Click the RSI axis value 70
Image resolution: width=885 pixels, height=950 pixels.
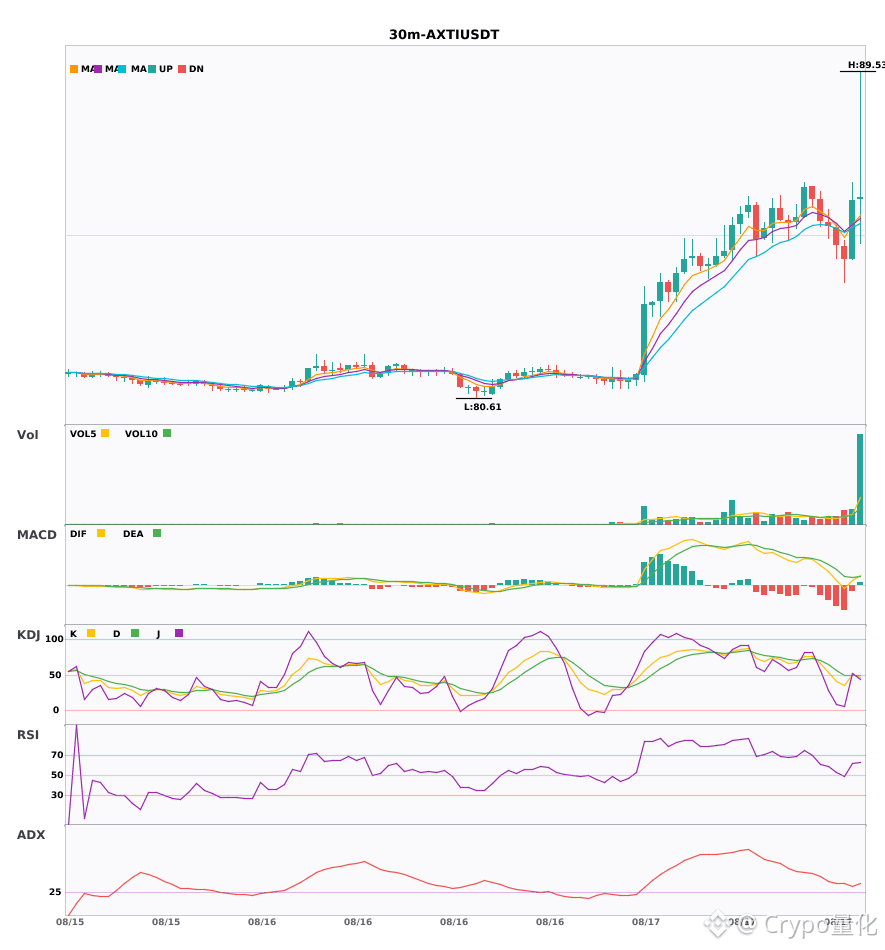pos(57,755)
